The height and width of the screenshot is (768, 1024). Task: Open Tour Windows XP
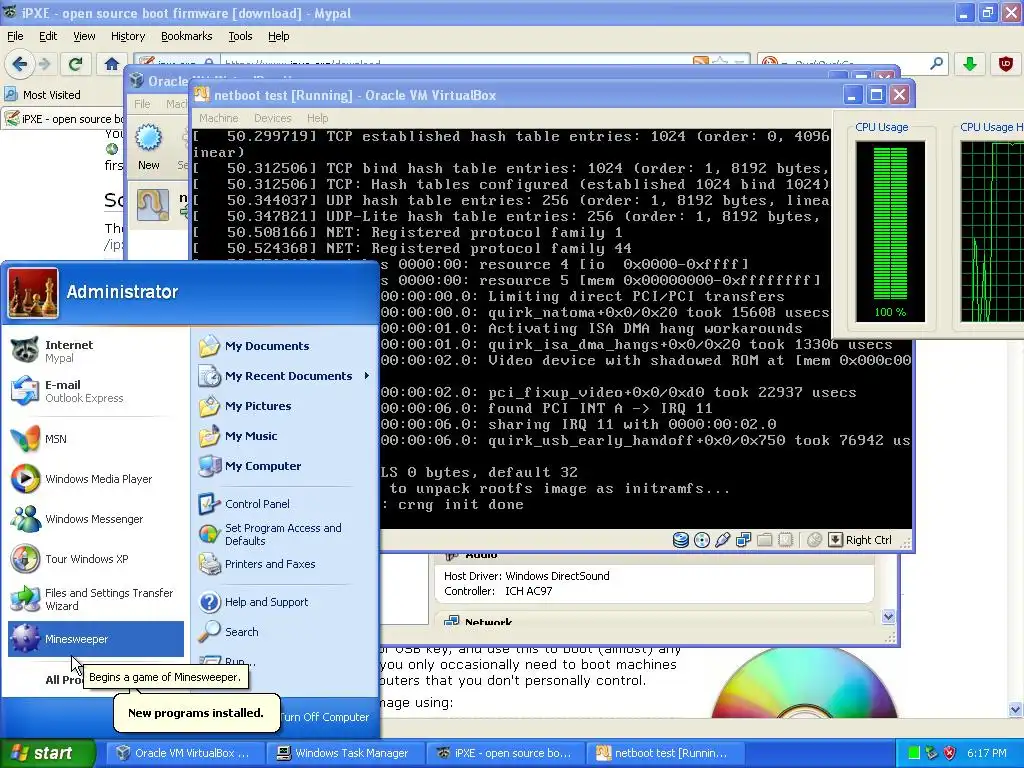point(95,559)
